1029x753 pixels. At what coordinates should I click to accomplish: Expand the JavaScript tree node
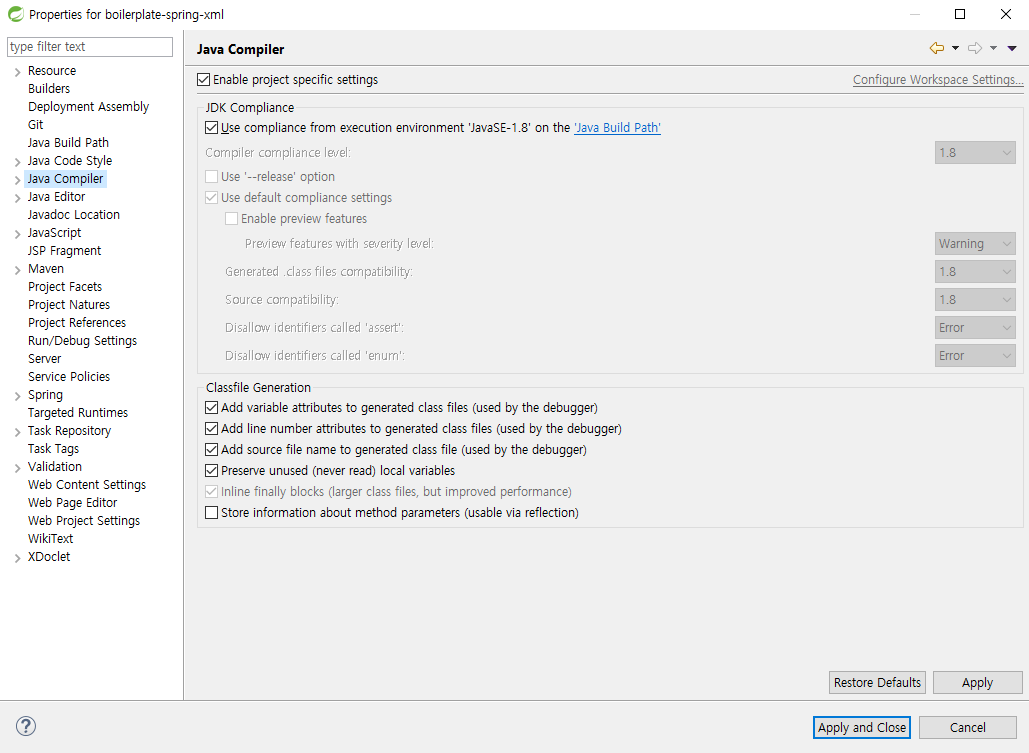click(17, 234)
